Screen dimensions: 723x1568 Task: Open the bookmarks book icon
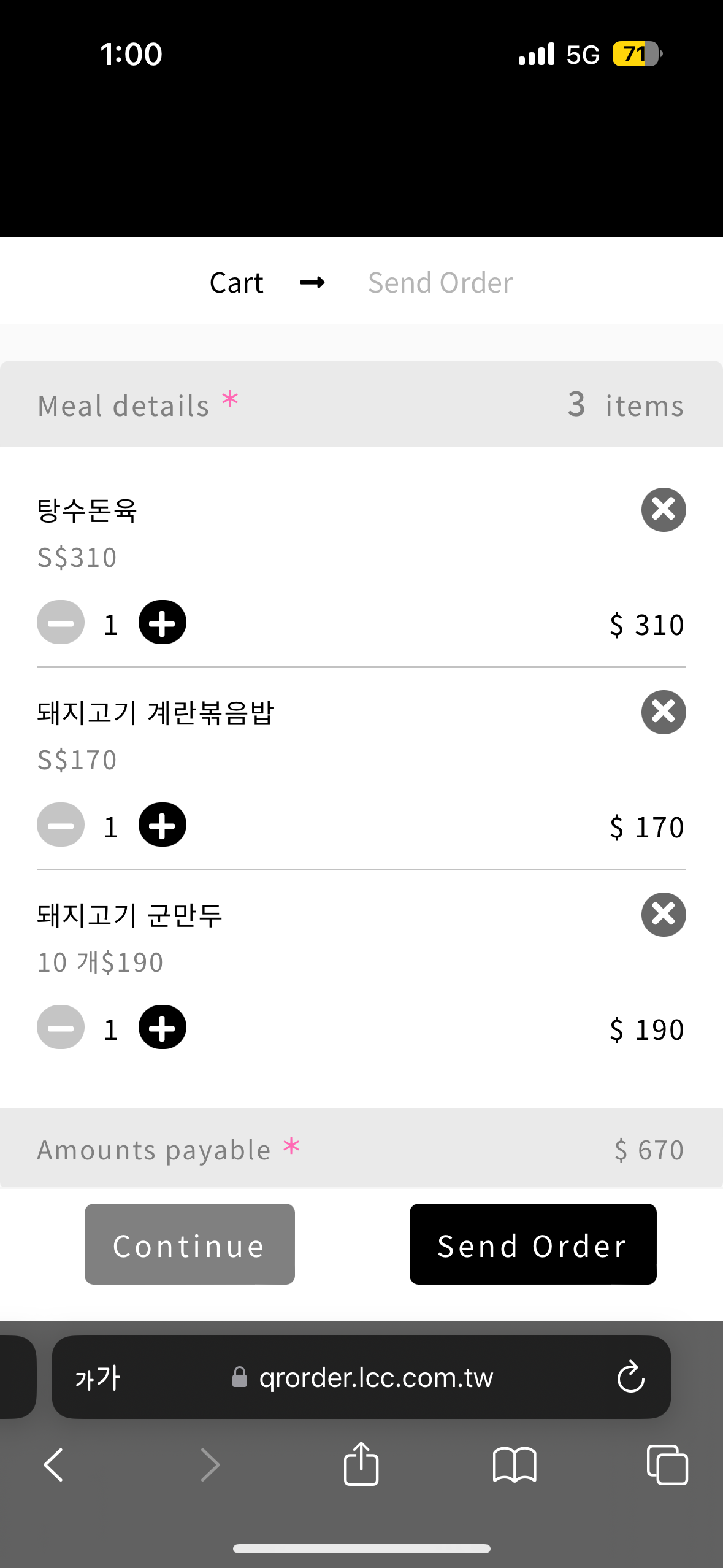coord(515,1465)
